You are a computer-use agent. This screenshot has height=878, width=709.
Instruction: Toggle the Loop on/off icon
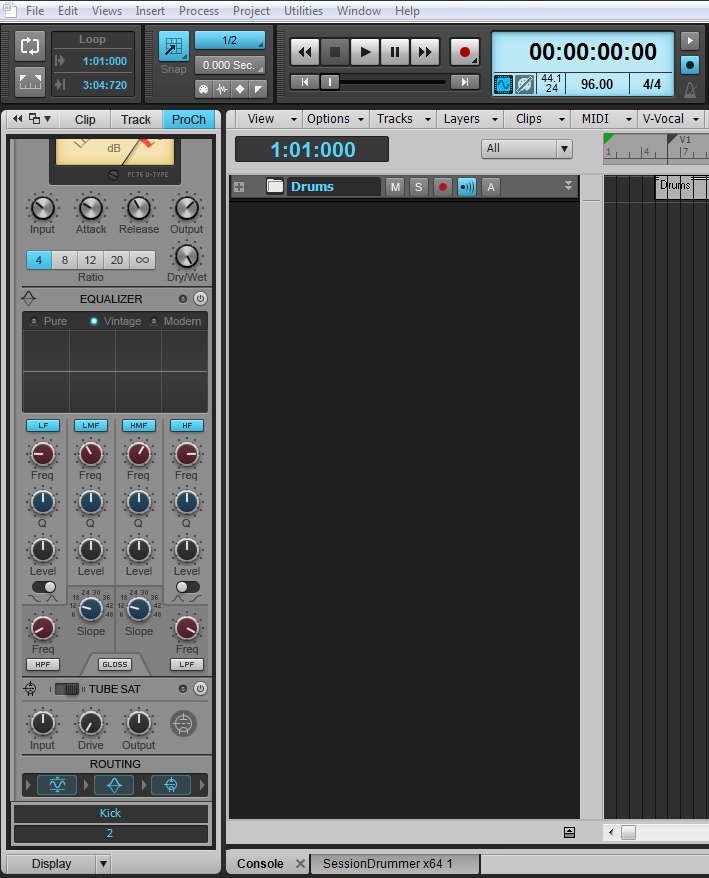30,46
